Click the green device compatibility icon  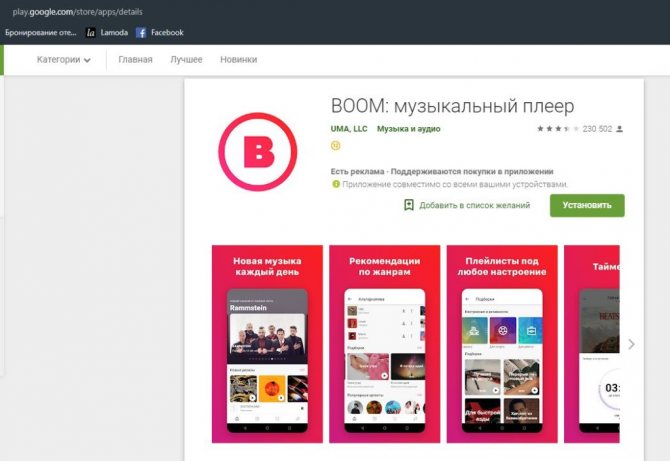click(x=336, y=184)
